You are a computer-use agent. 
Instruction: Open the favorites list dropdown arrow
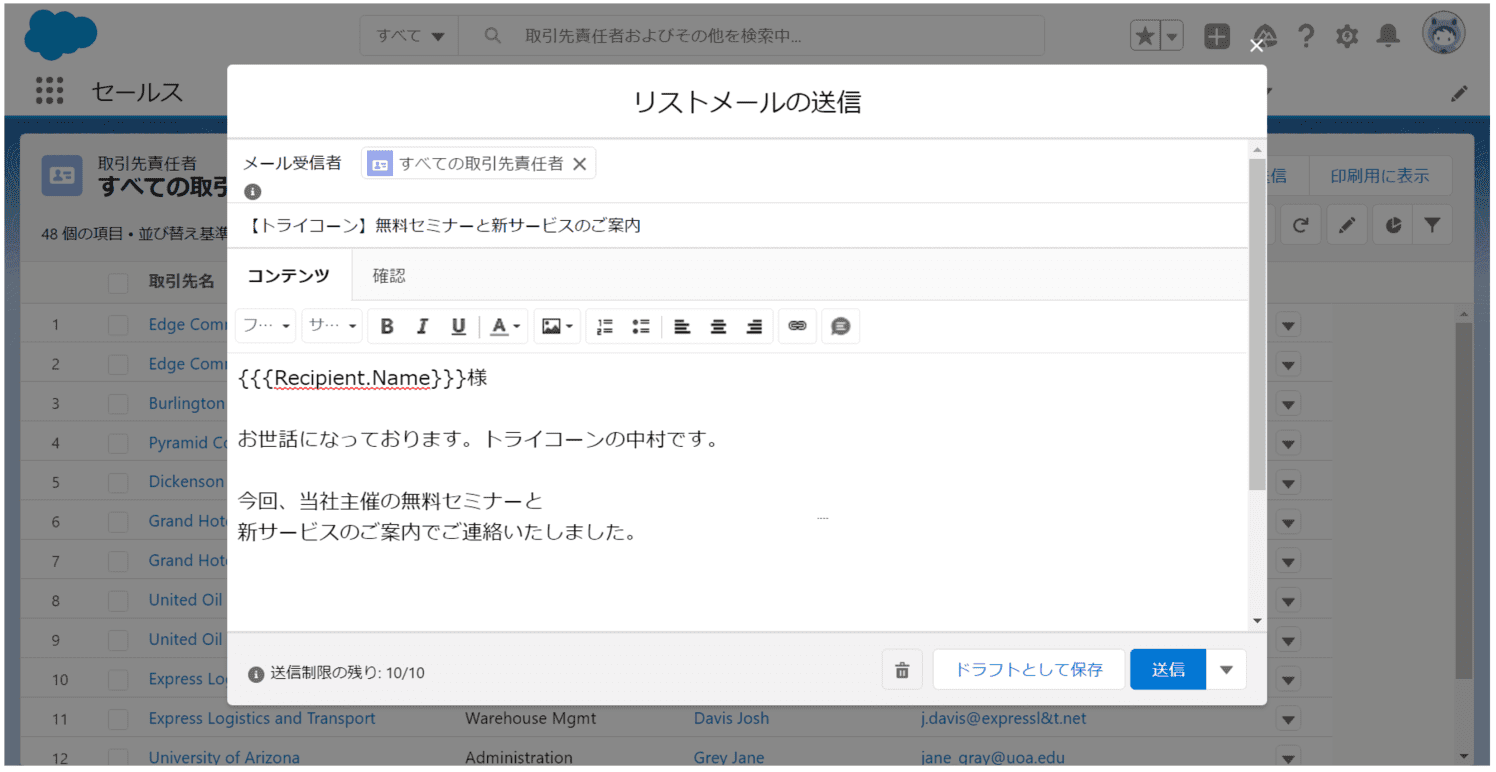tap(1172, 36)
